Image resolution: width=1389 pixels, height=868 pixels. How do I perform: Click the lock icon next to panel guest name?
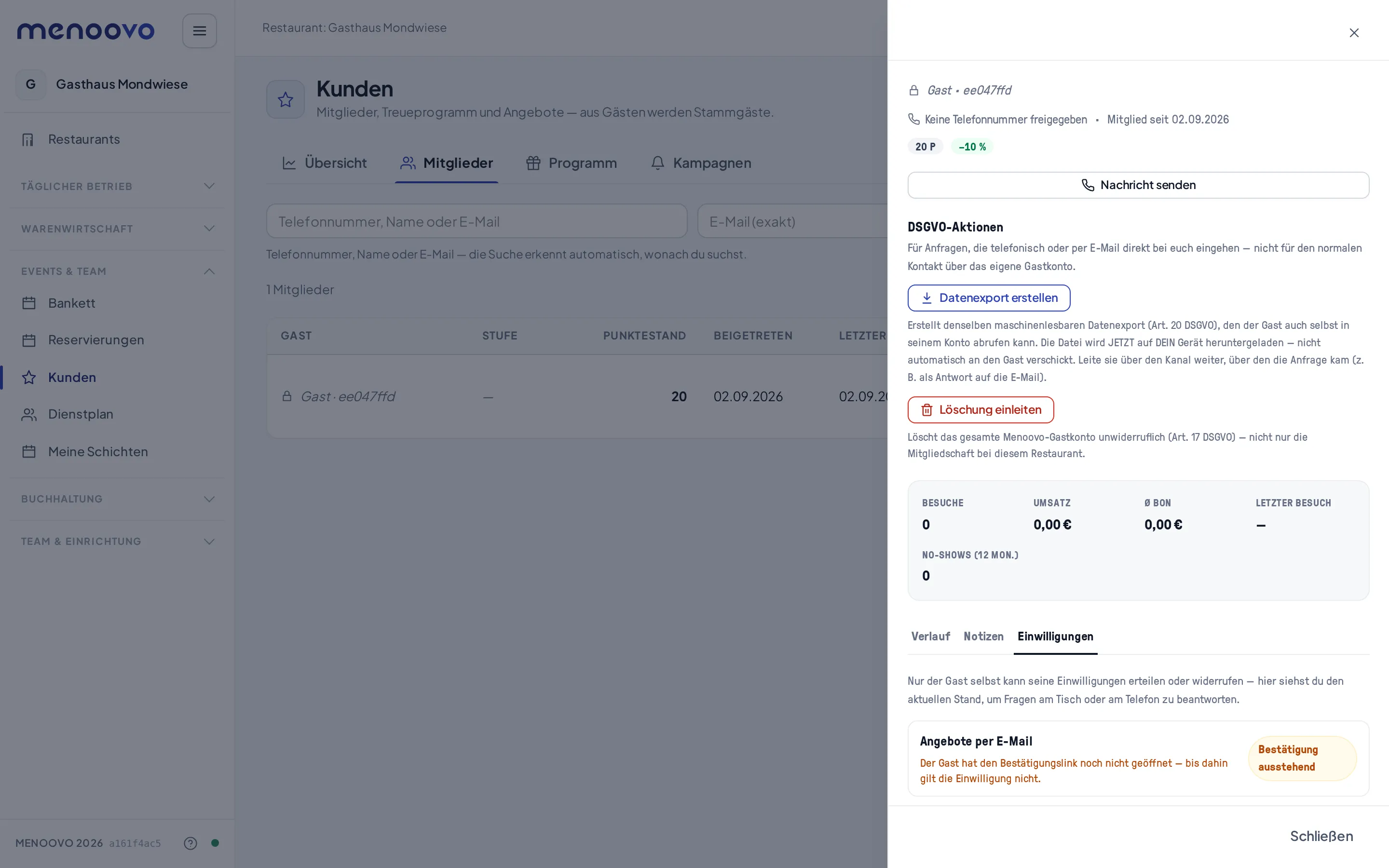(914, 90)
